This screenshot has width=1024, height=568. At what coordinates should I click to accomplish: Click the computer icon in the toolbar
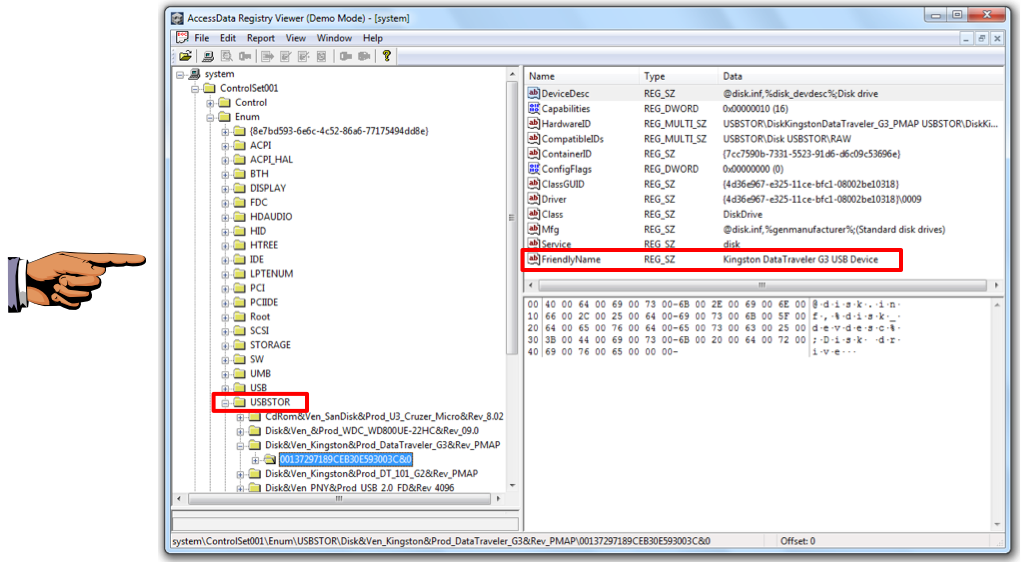pos(208,56)
